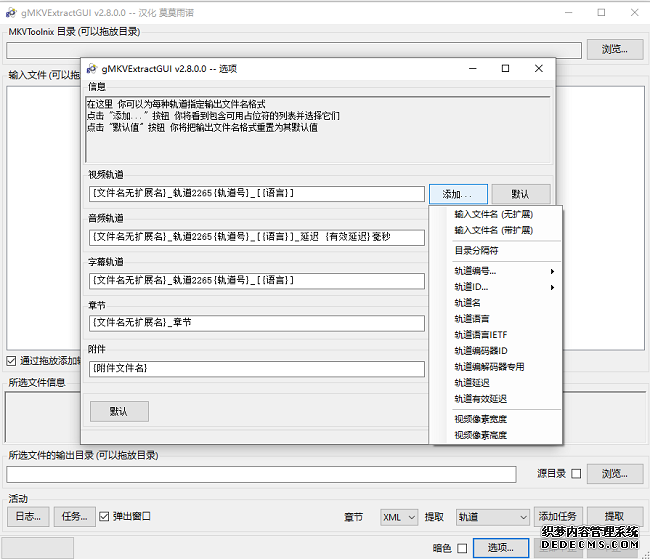This screenshot has height=559, width=650.
Task: Click the 添加... button for video track
Action: (x=458, y=194)
